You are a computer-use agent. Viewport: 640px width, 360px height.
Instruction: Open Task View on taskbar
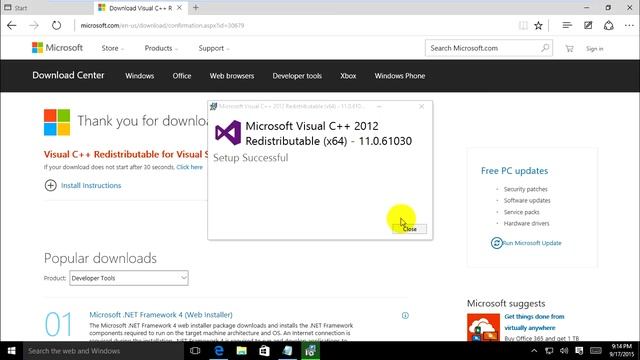[x=195, y=351]
